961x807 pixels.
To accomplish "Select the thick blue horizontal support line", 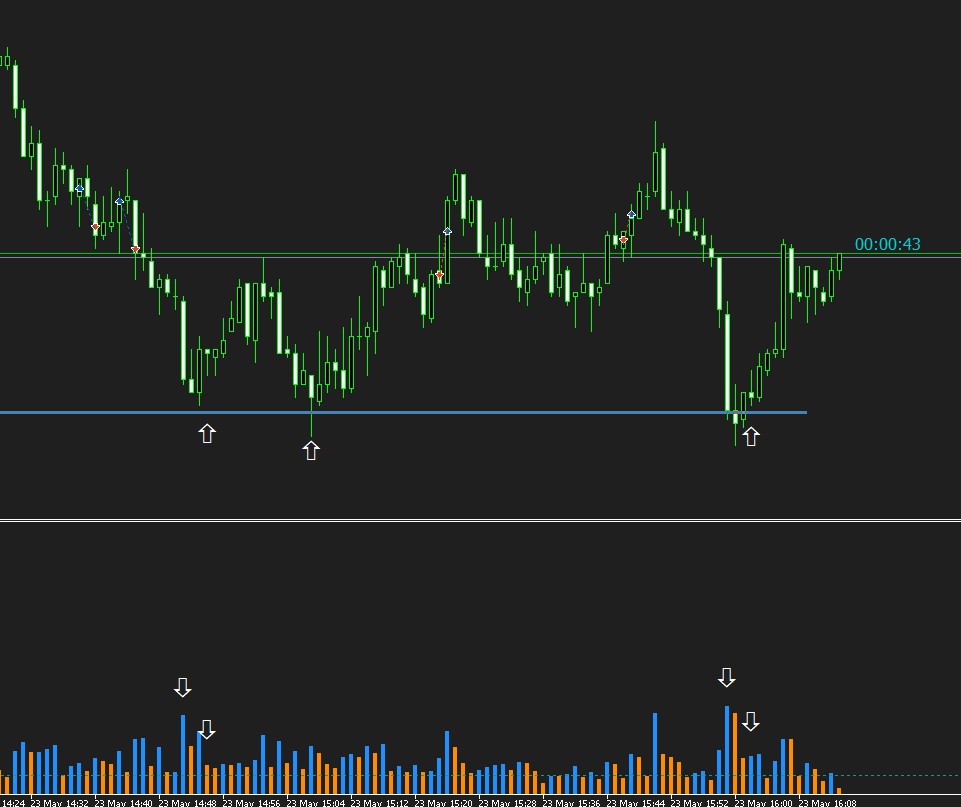I will [403, 412].
